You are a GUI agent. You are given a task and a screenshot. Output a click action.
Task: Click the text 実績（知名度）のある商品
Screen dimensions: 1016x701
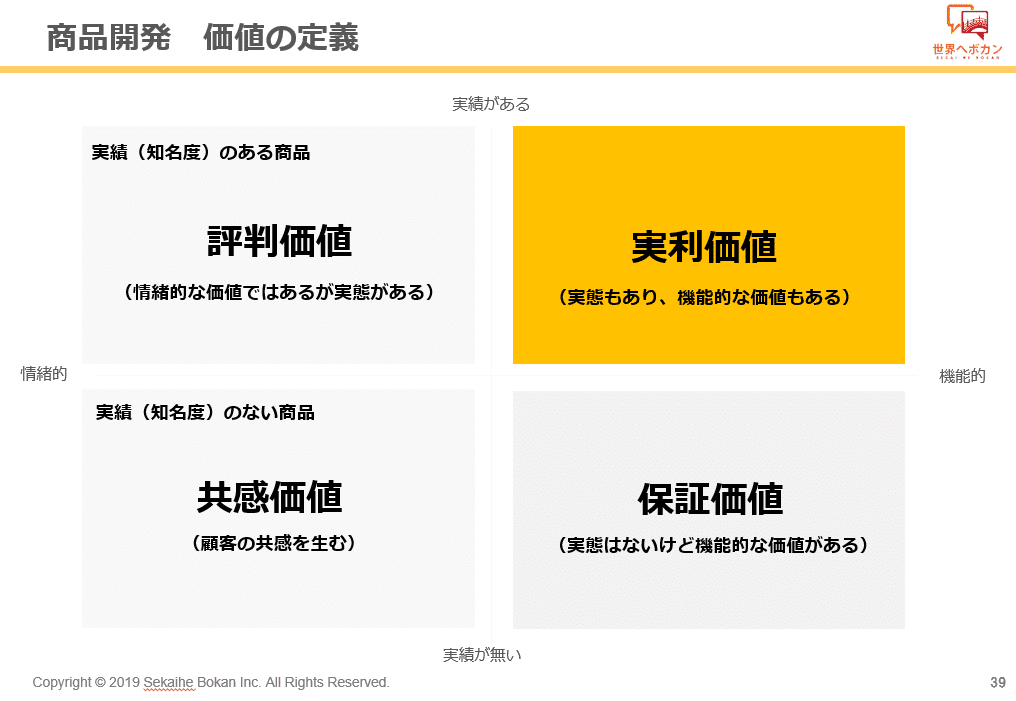pos(201,153)
